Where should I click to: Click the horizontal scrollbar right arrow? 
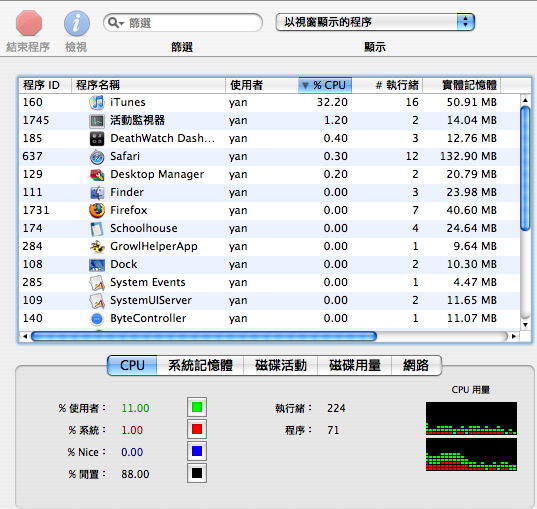(x=514, y=336)
